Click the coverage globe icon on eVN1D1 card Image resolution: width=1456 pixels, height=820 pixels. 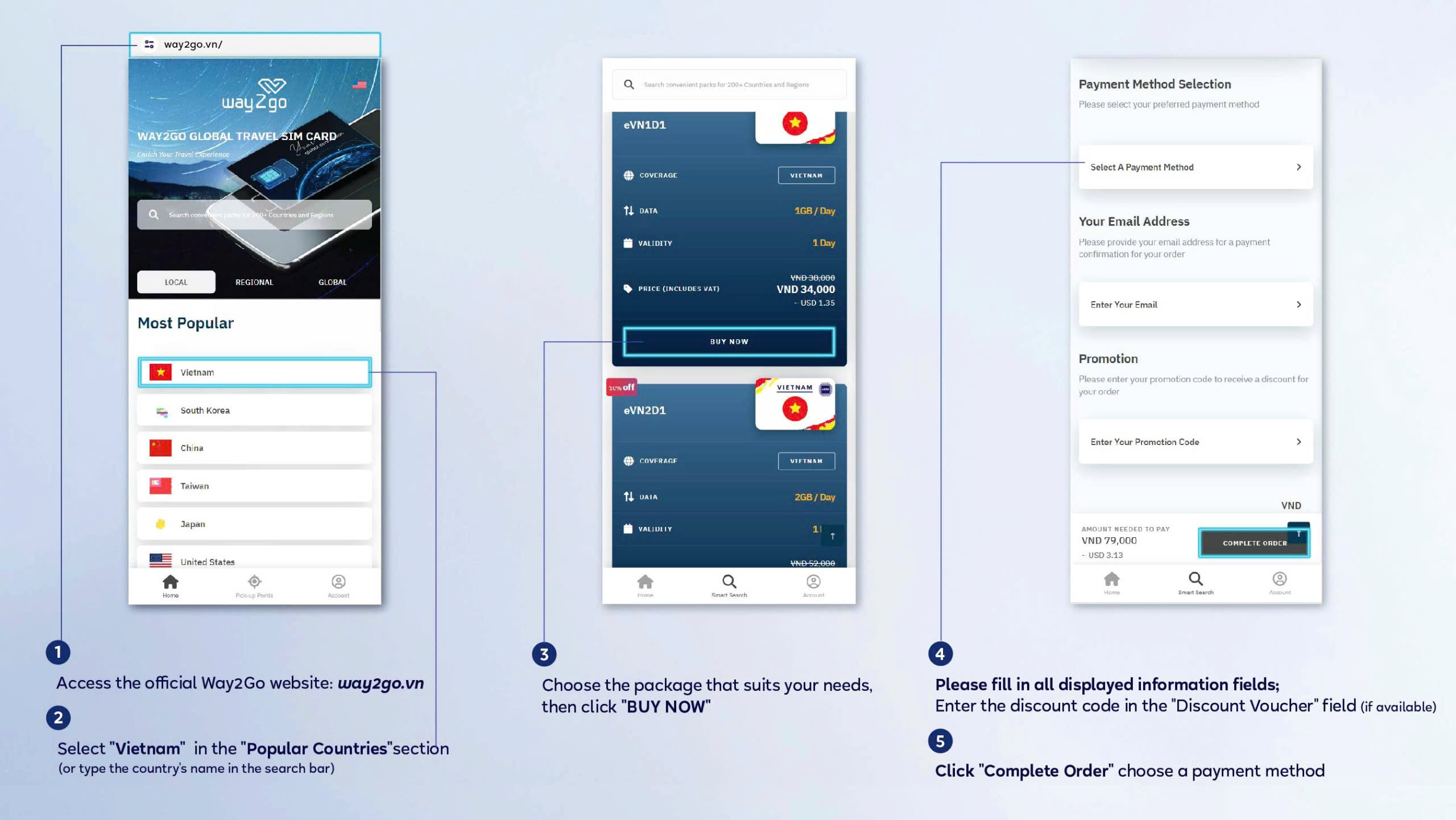click(x=629, y=176)
